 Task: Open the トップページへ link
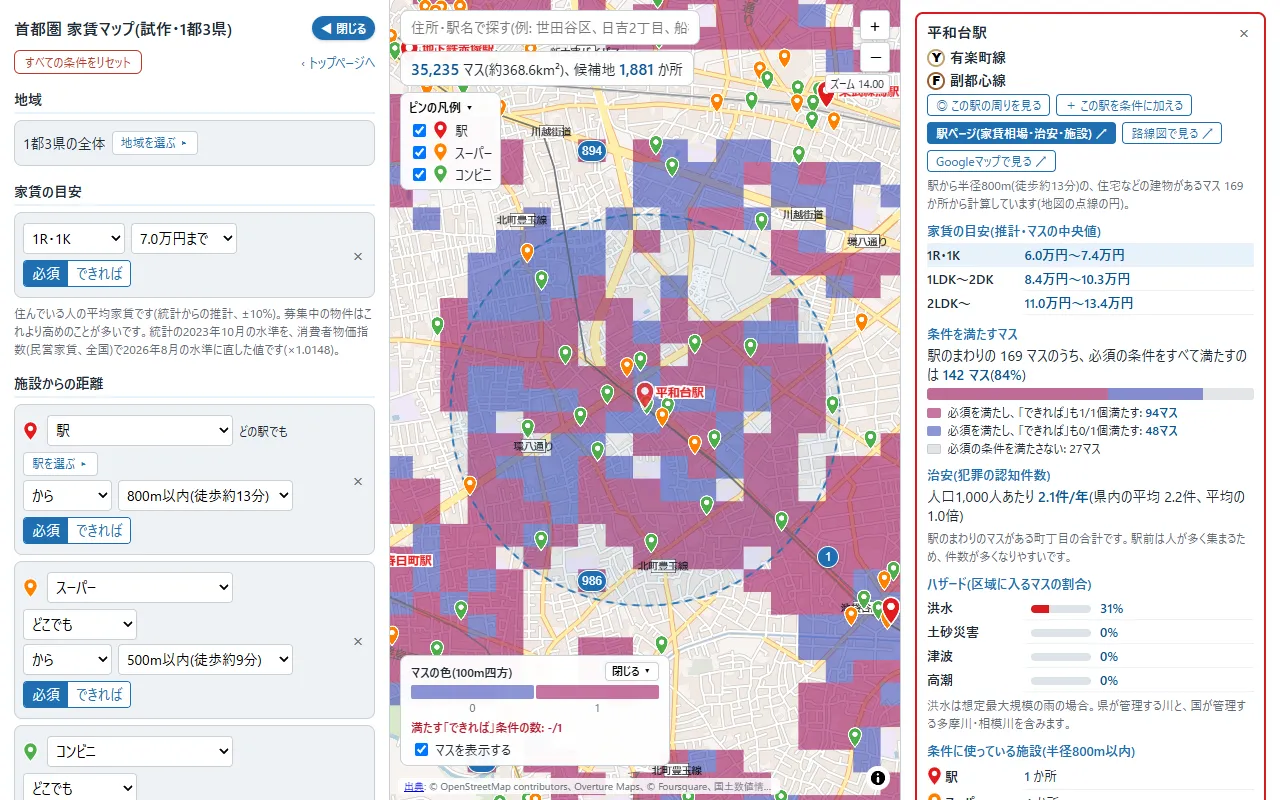(338, 62)
